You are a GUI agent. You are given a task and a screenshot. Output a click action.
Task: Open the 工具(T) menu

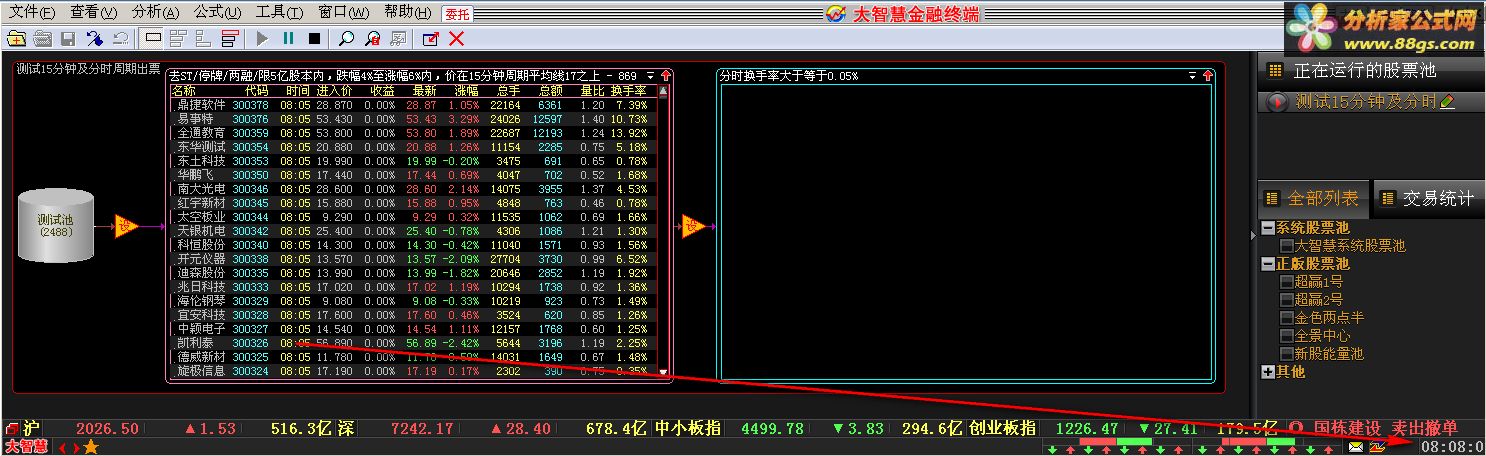point(279,13)
